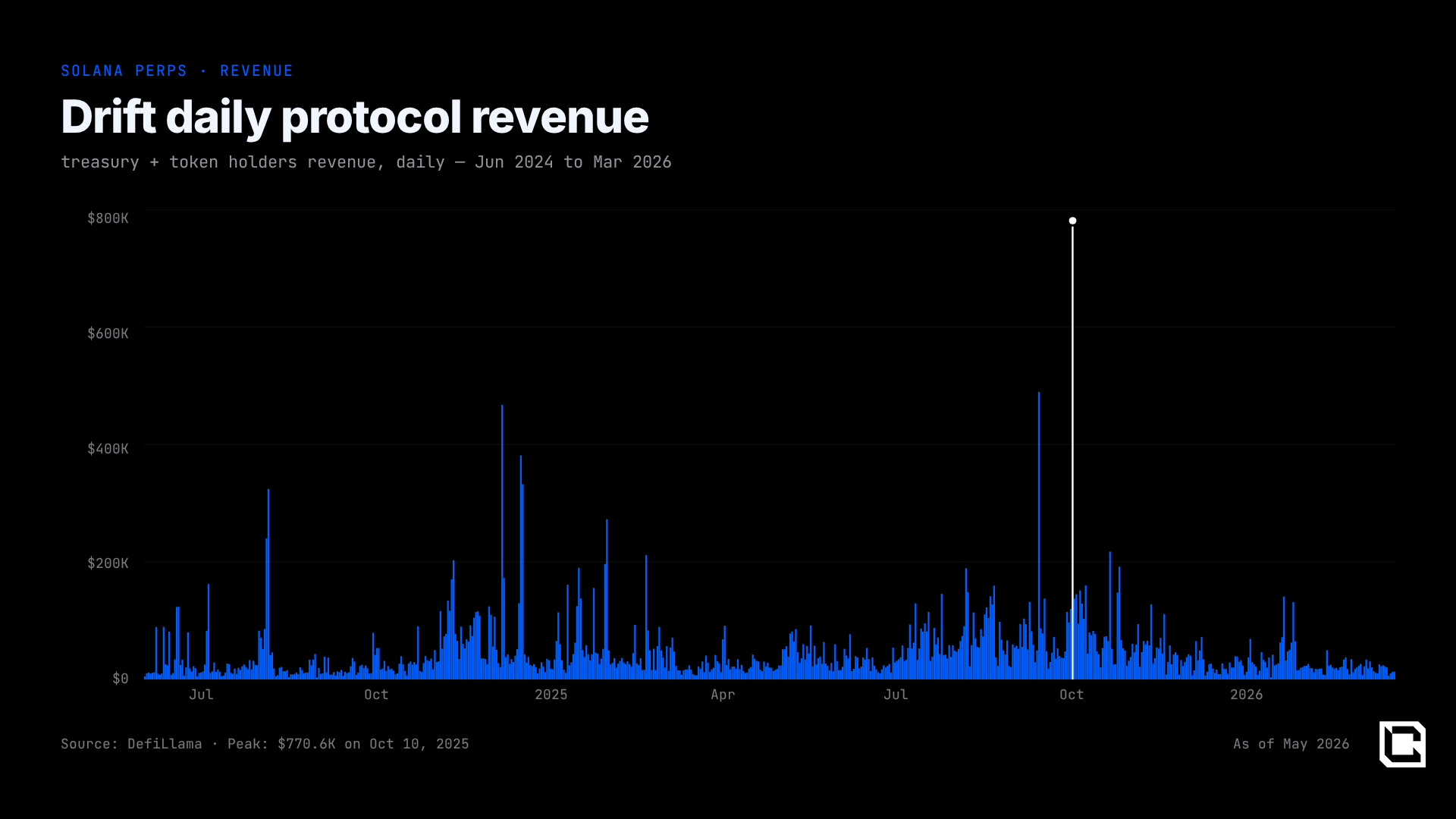Select the chart title 'Drift daily protocol revenue'
The image size is (1456, 819).
point(355,117)
